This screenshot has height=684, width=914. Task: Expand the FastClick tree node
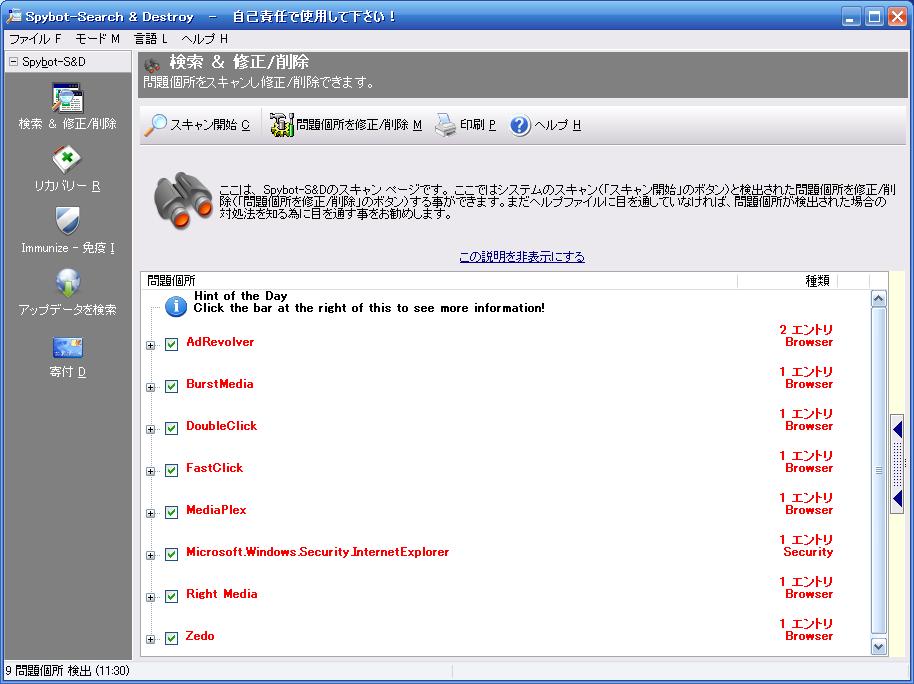pos(150,471)
